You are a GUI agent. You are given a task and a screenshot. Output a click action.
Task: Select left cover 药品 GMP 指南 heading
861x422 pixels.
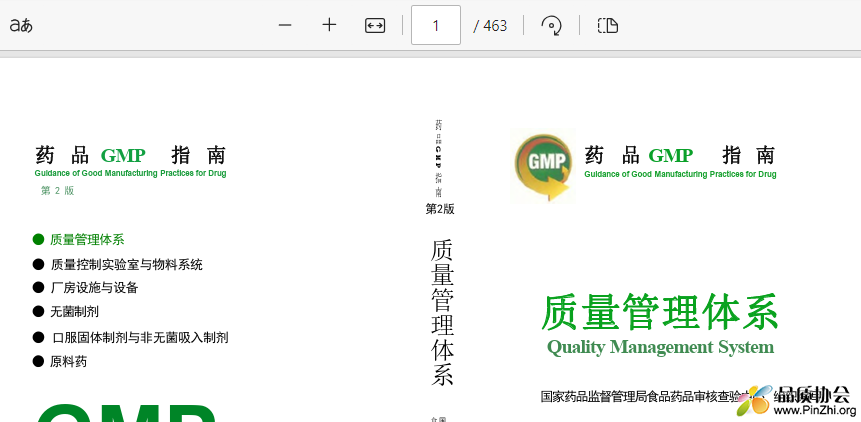coord(131,156)
